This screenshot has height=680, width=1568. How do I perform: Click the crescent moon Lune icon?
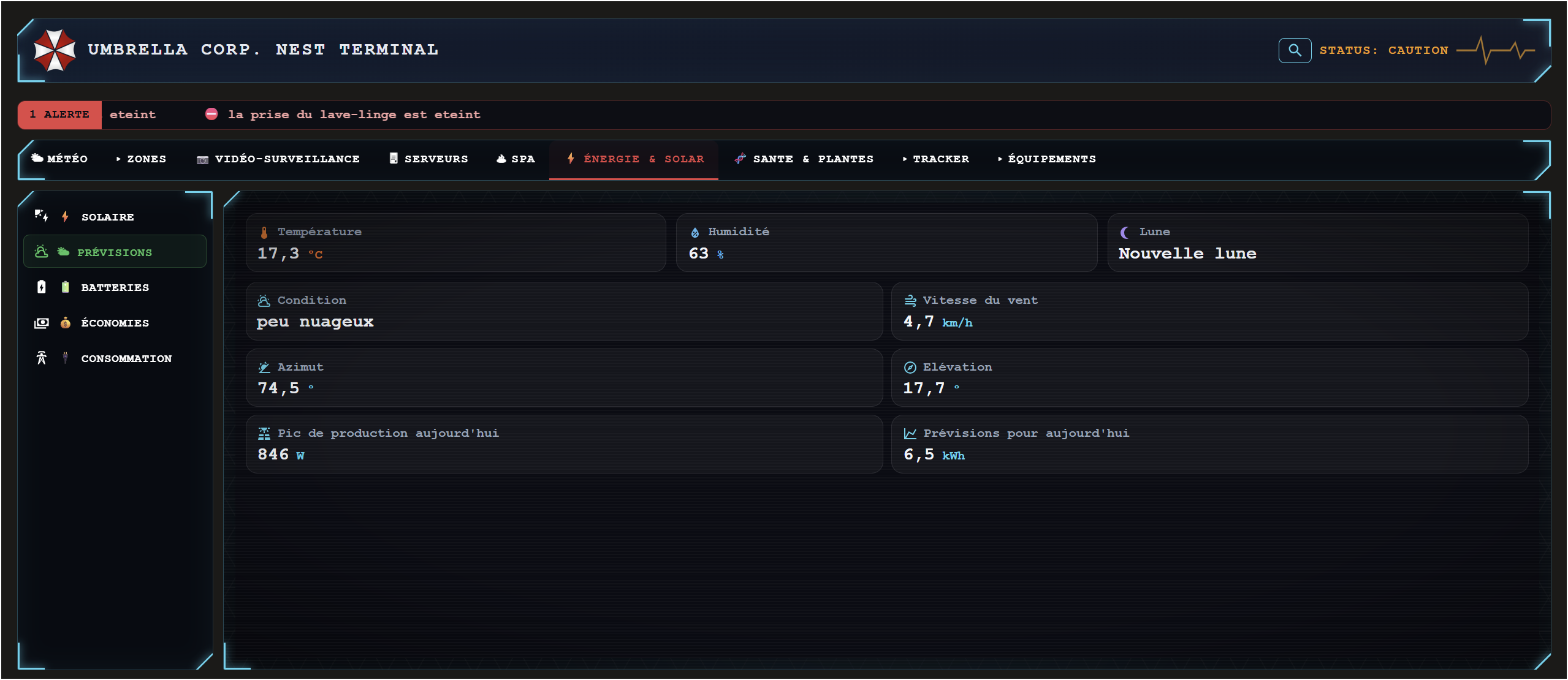[1125, 232]
